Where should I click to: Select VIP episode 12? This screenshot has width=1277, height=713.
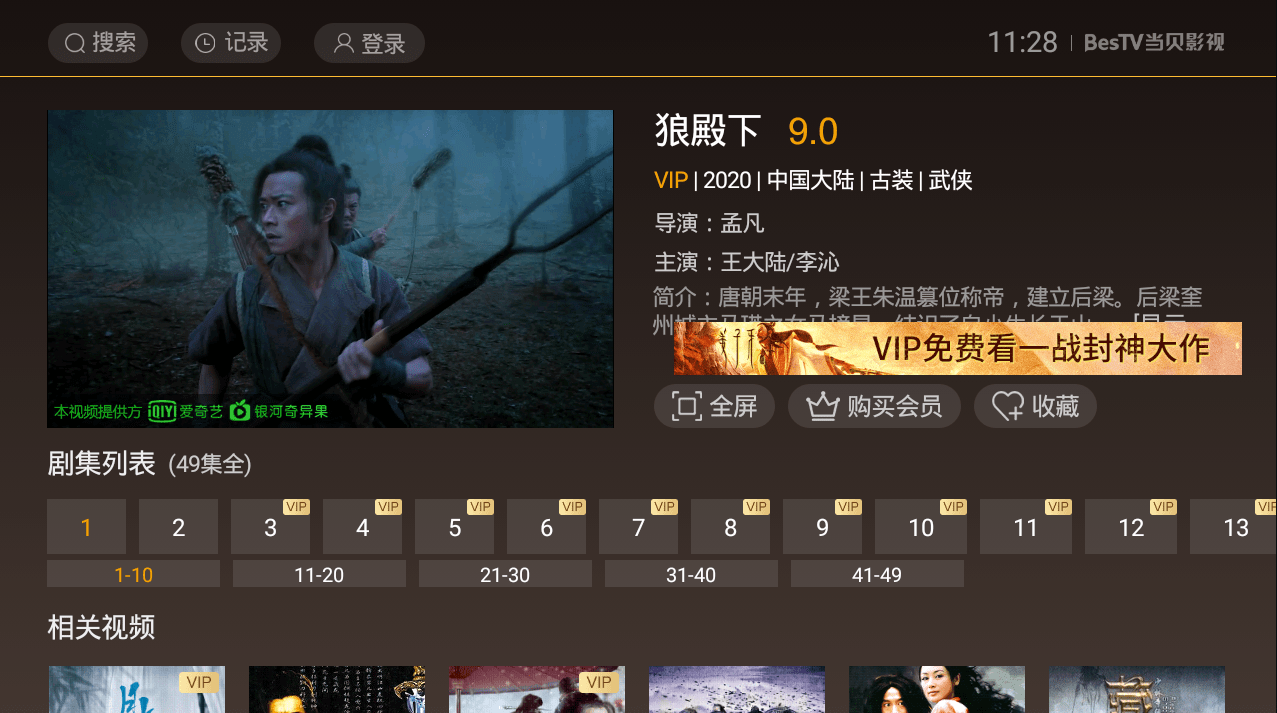pos(1131,527)
